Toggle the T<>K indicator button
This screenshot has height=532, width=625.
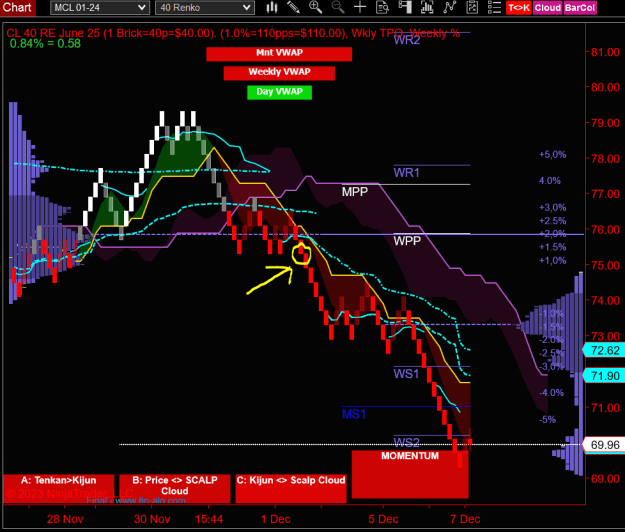point(519,8)
